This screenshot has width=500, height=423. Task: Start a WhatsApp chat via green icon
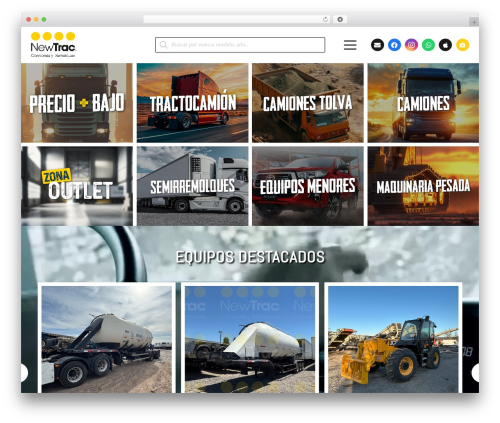click(x=428, y=45)
